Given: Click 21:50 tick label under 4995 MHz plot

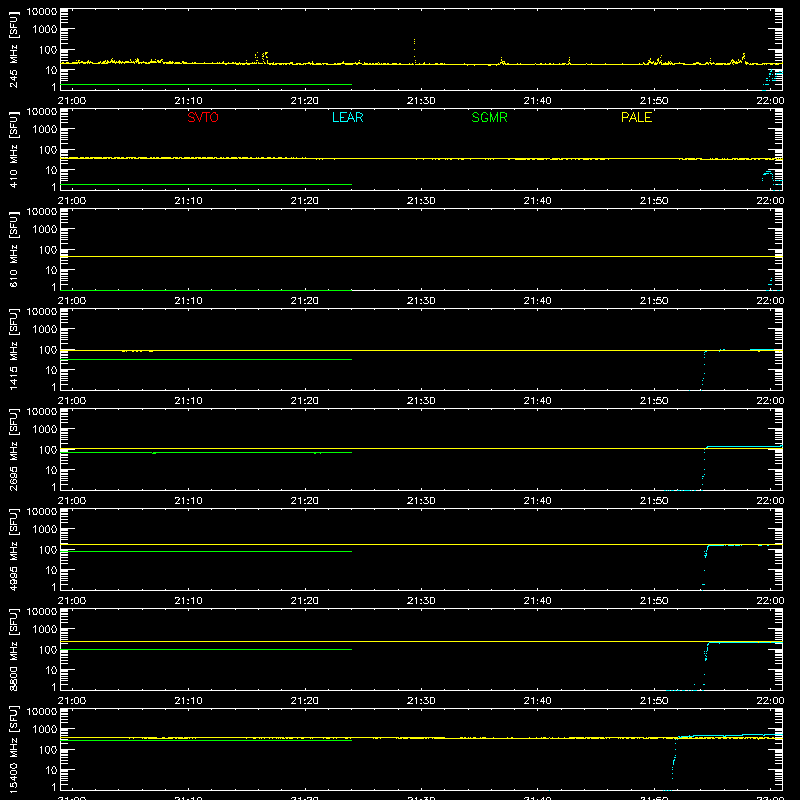Looking at the screenshot, I should (x=654, y=601).
